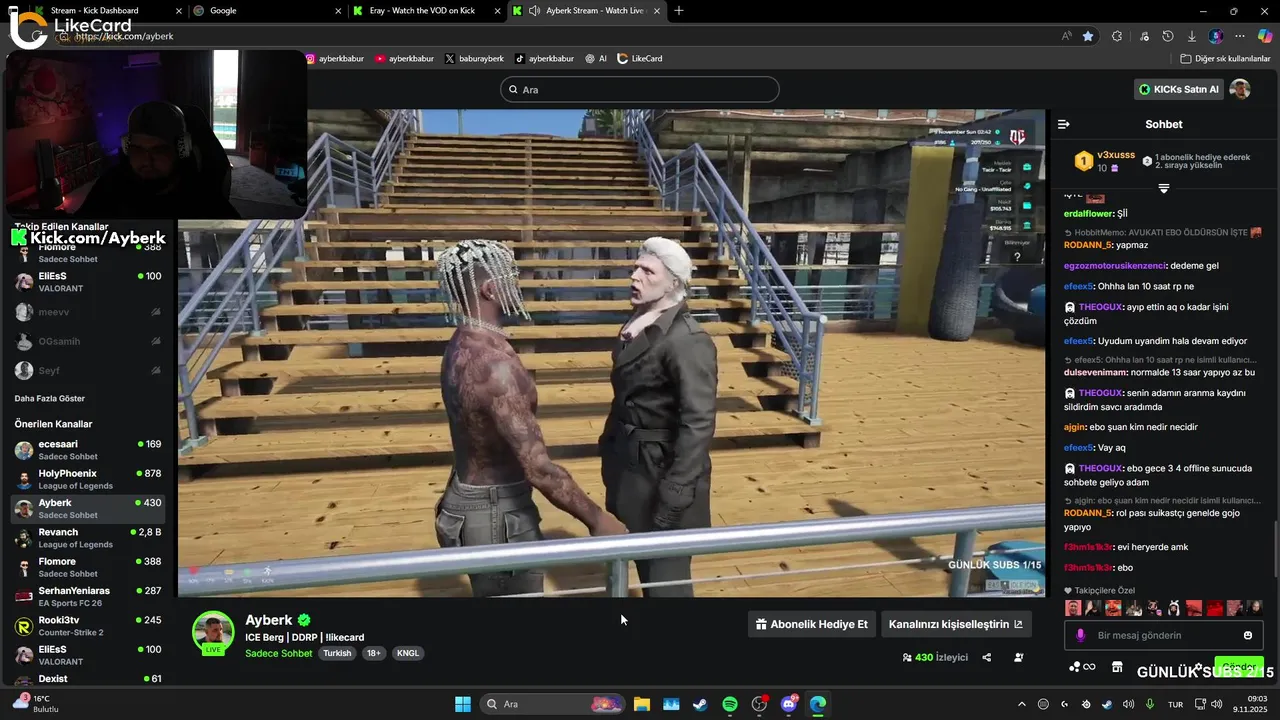1280x720 pixels.
Task: Click the purple microphone icon in the message box
Action: click(x=1080, y=635)
